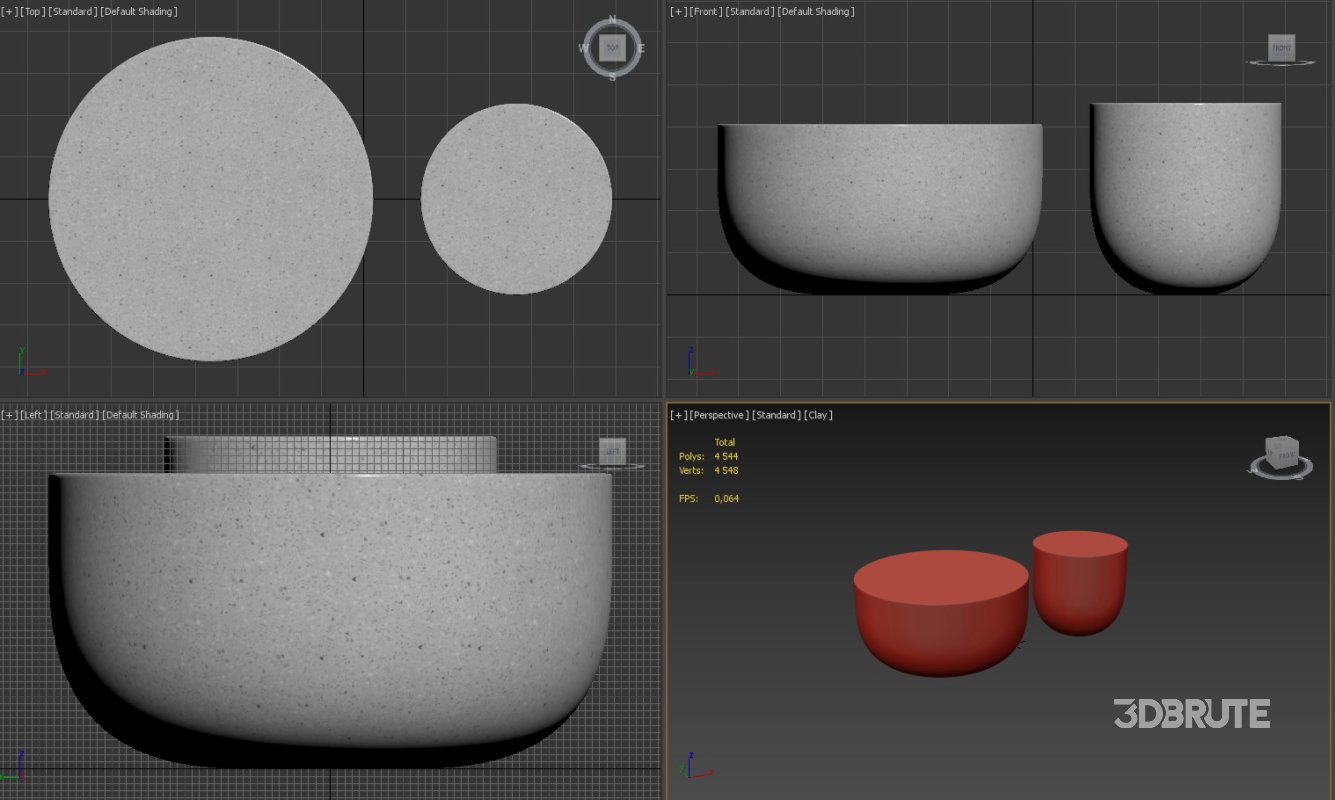Click the W compass letter on Top ViewCube
1335x800 pixels.
click(x=583, y=48)
